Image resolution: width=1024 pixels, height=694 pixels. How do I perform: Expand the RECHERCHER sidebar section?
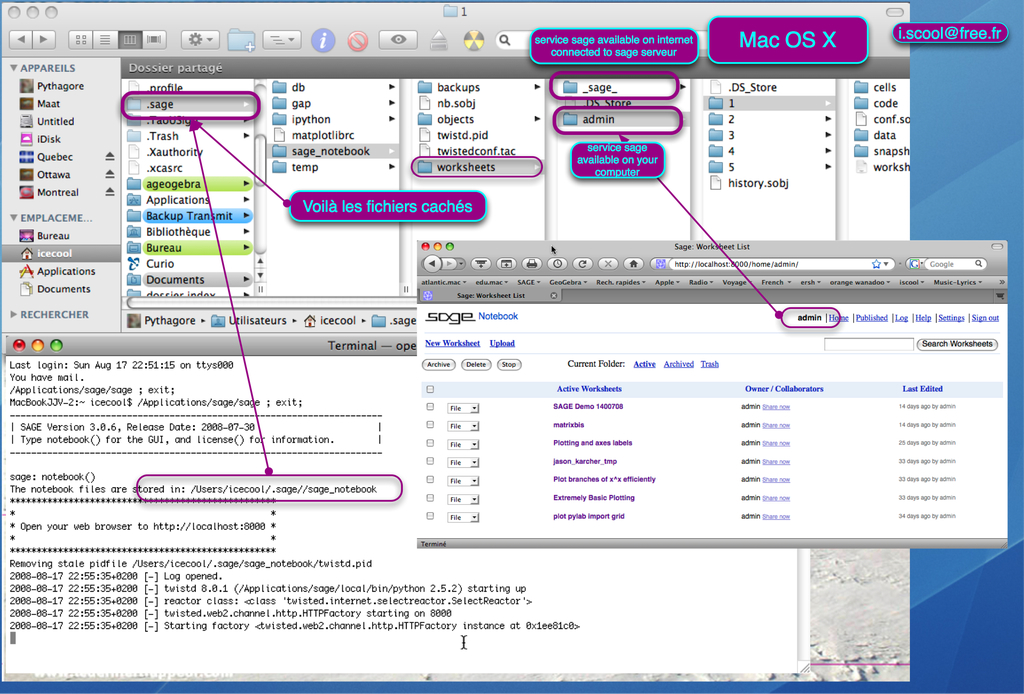[14, 315]
